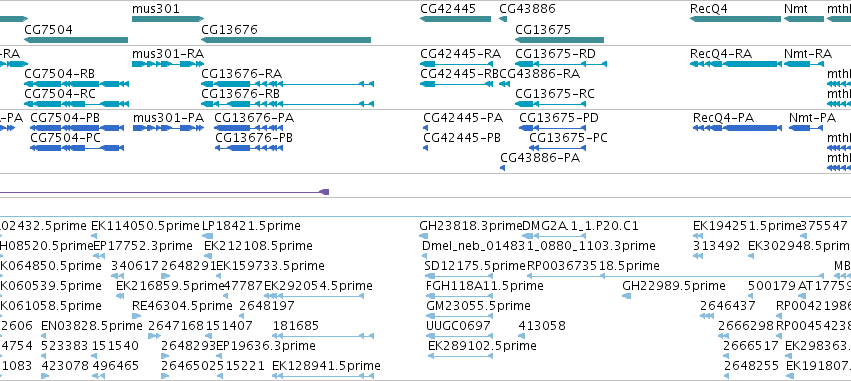
Task: Select transcript CG13676-RA glyph
Action: [x=287, y=84]
